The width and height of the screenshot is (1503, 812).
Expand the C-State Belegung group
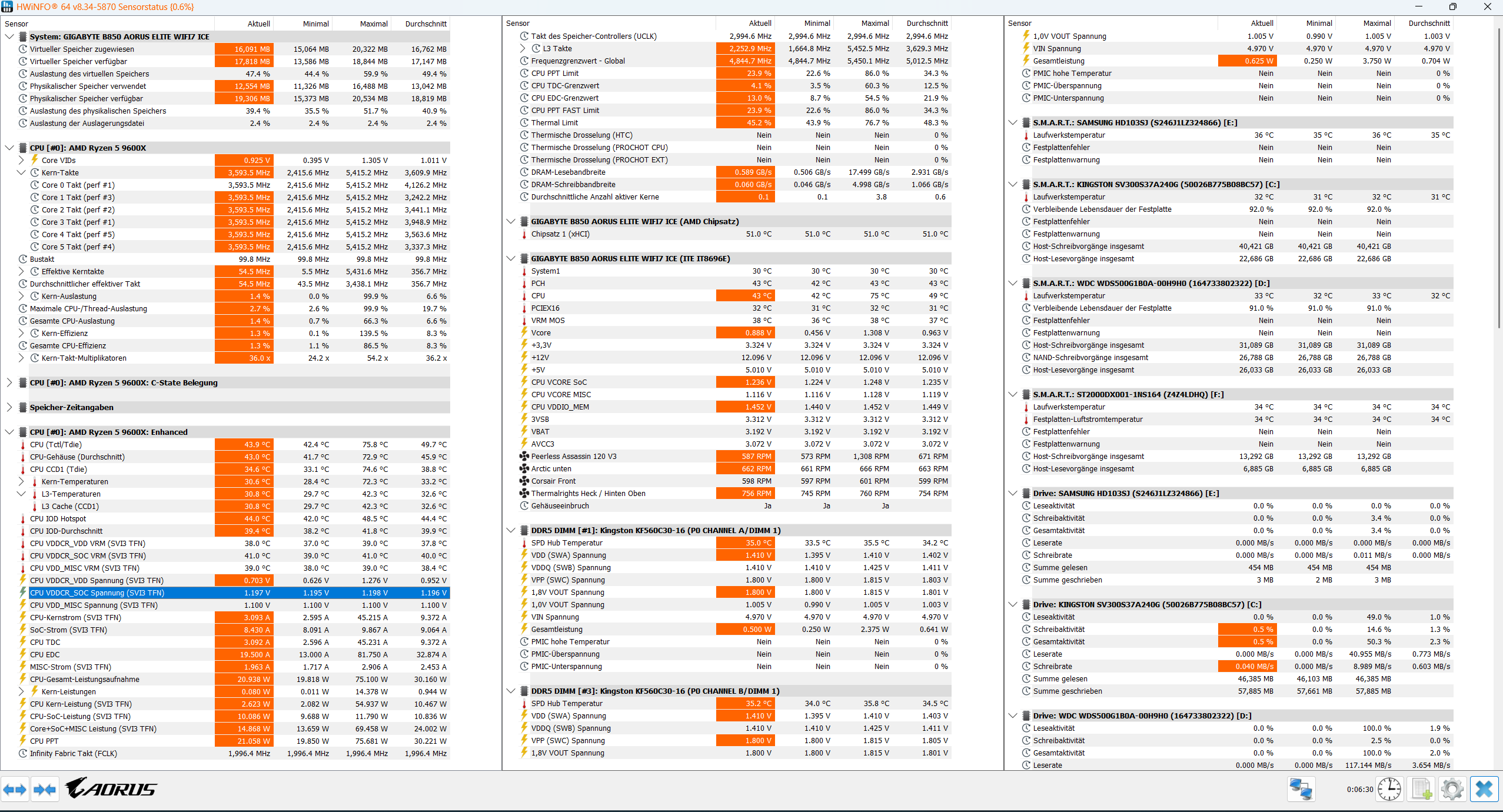(x=9, y=383)
